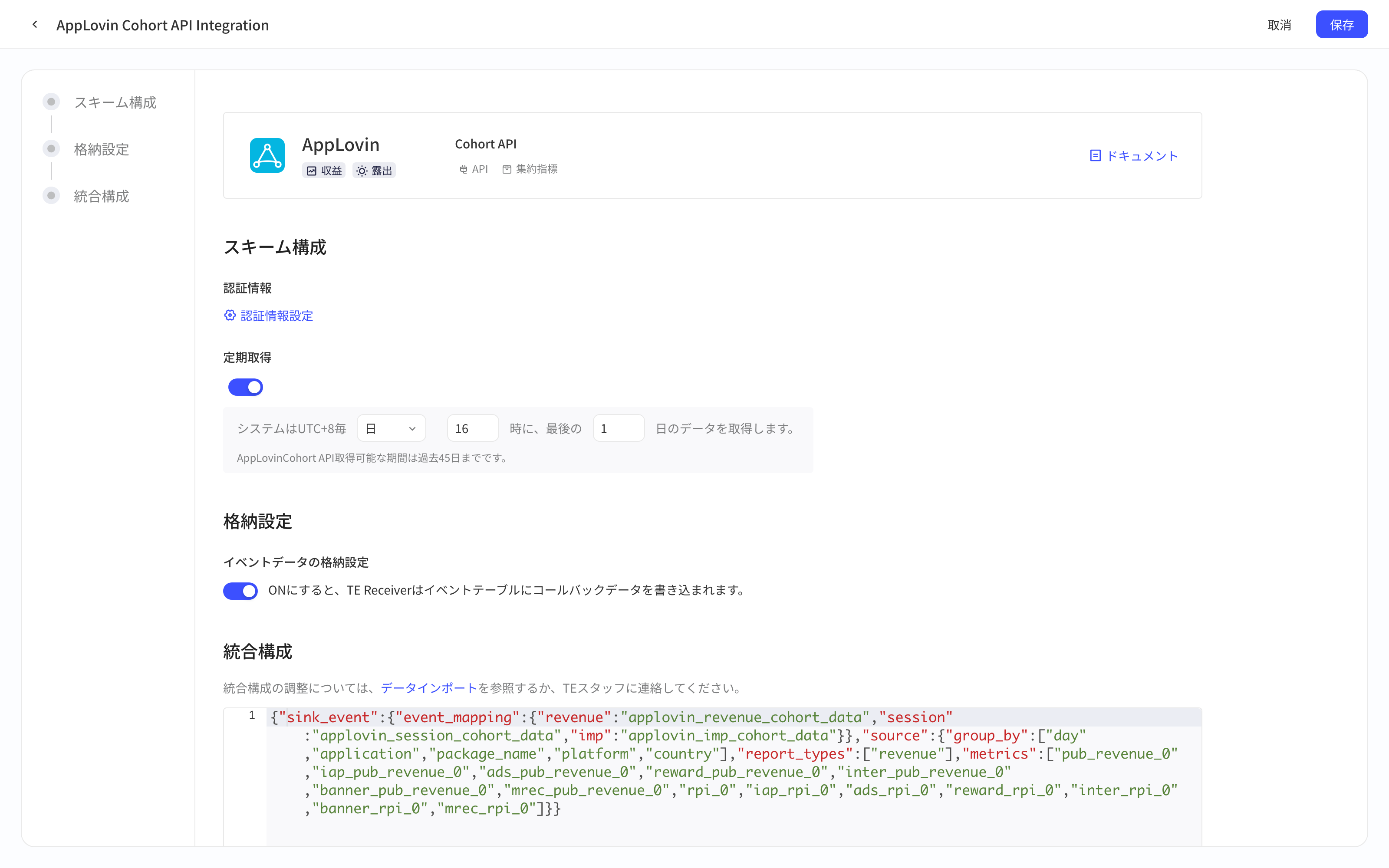Go back using the left arrow icon

(35, 25)
